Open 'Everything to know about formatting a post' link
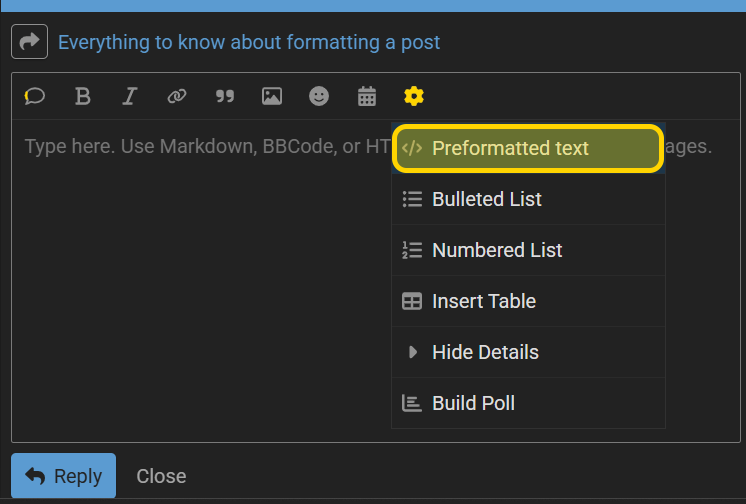 249,42
